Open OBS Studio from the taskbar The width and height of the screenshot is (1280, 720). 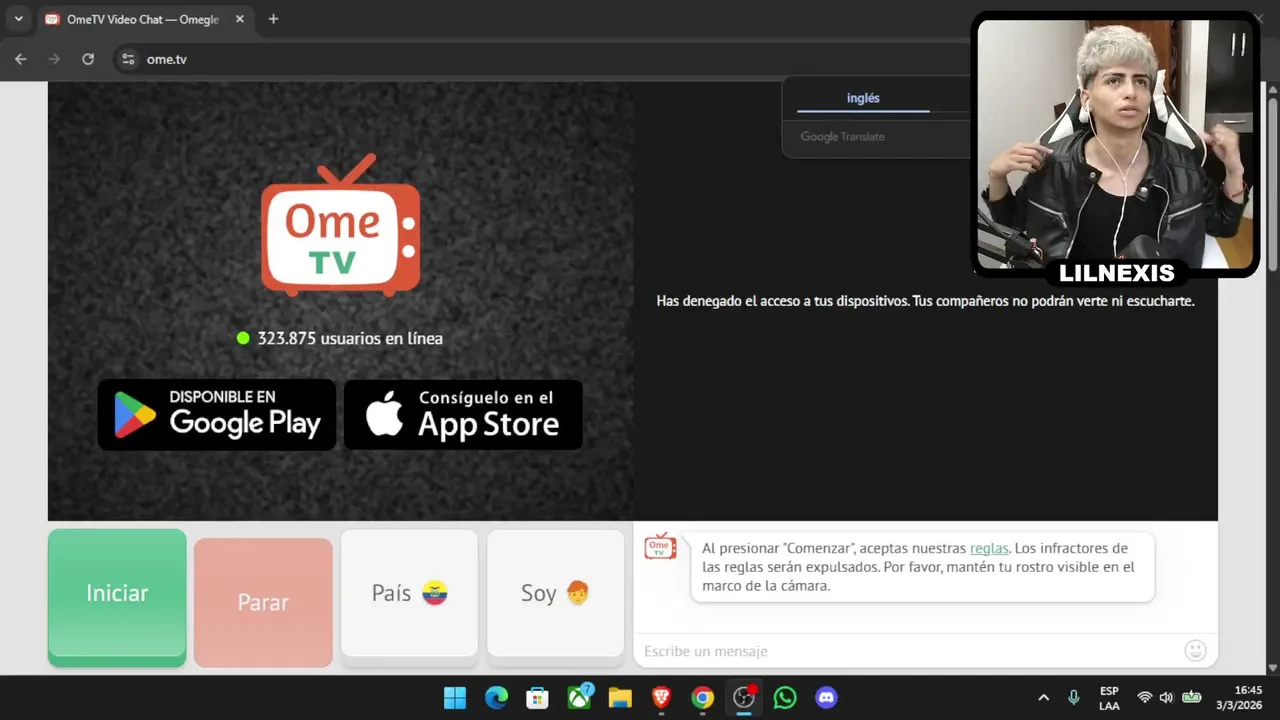pos(744,698)
